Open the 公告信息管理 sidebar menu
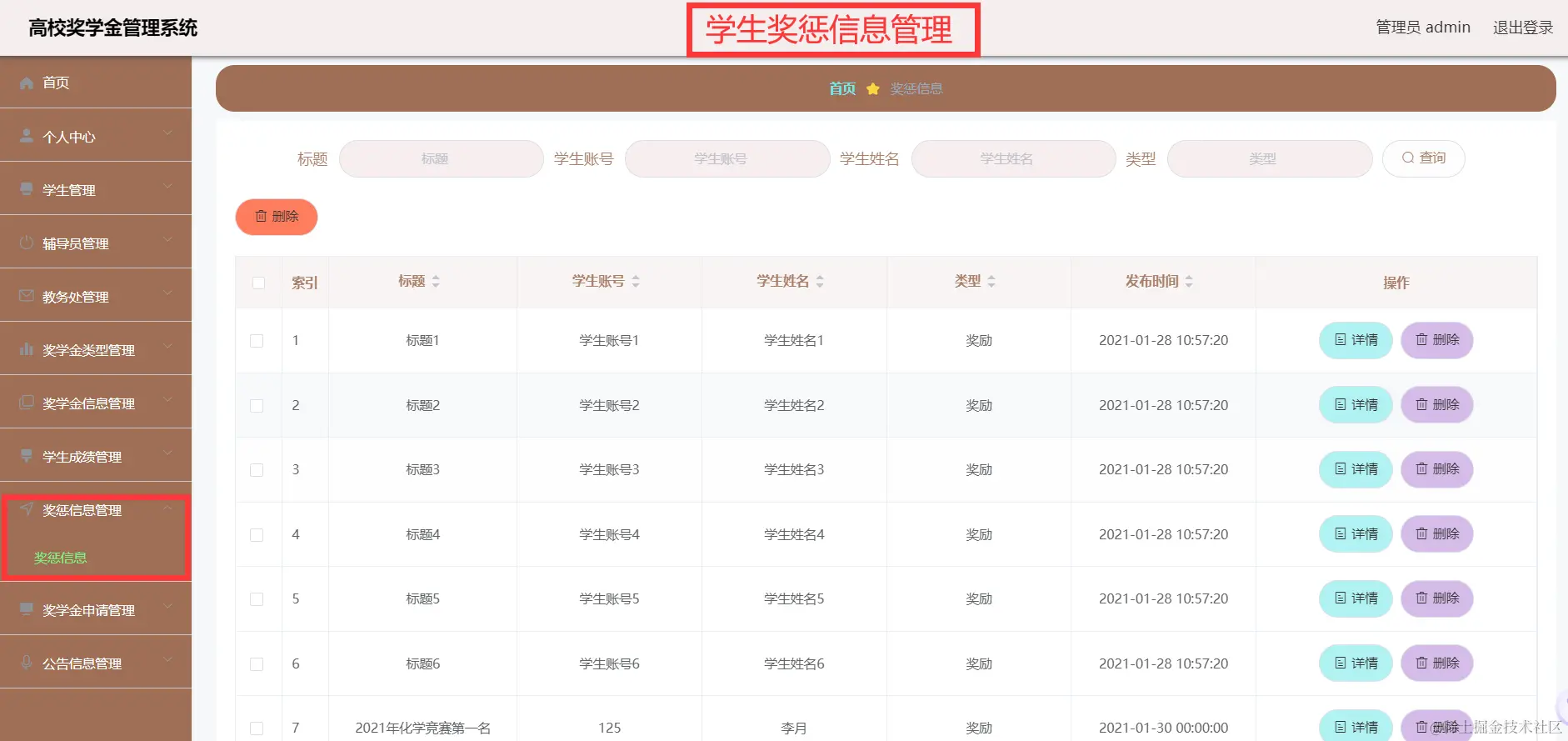The image size is (1568, 741). tap(96, 663)
